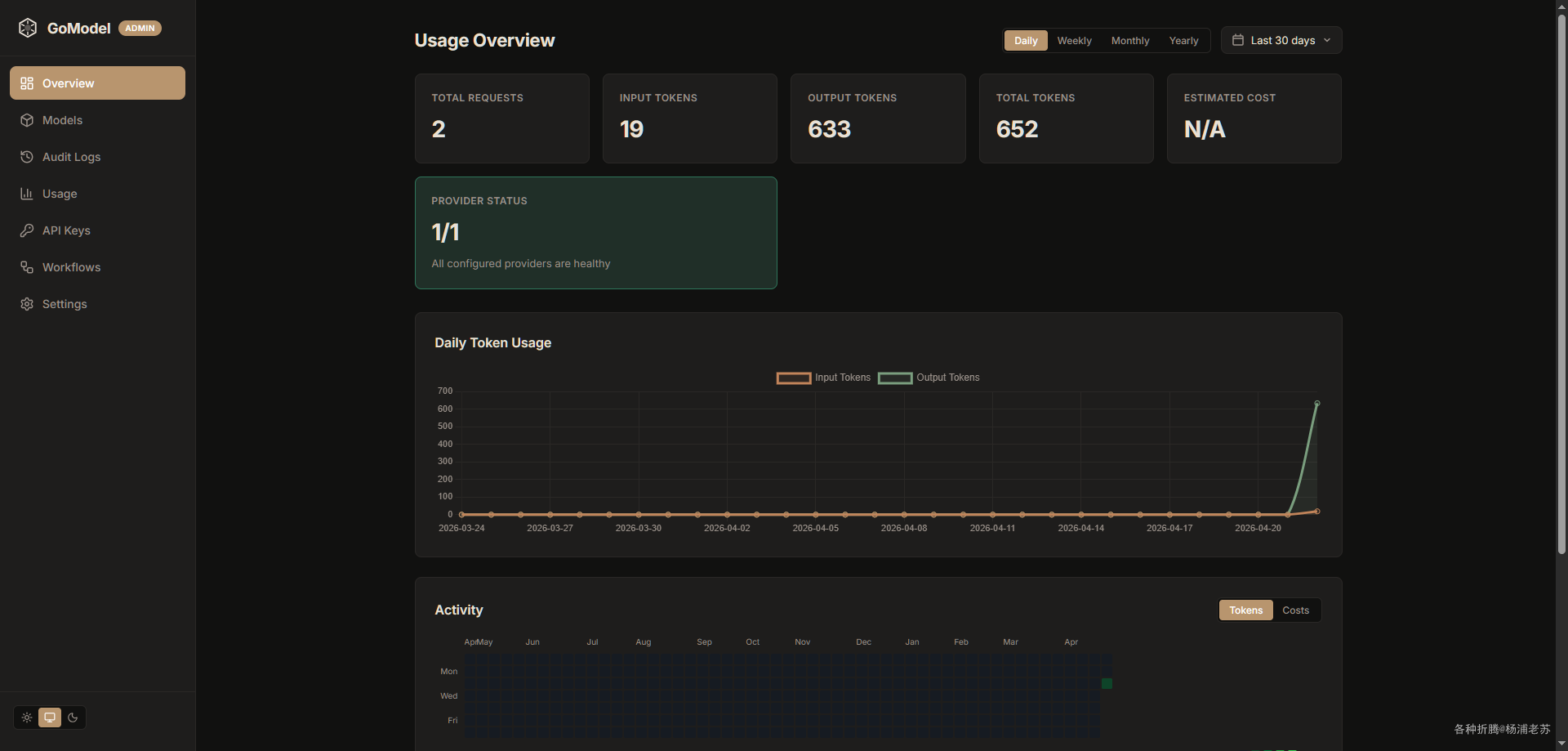
Task: Switch to the Weekly view tab
Action: tap(1074, 40)
